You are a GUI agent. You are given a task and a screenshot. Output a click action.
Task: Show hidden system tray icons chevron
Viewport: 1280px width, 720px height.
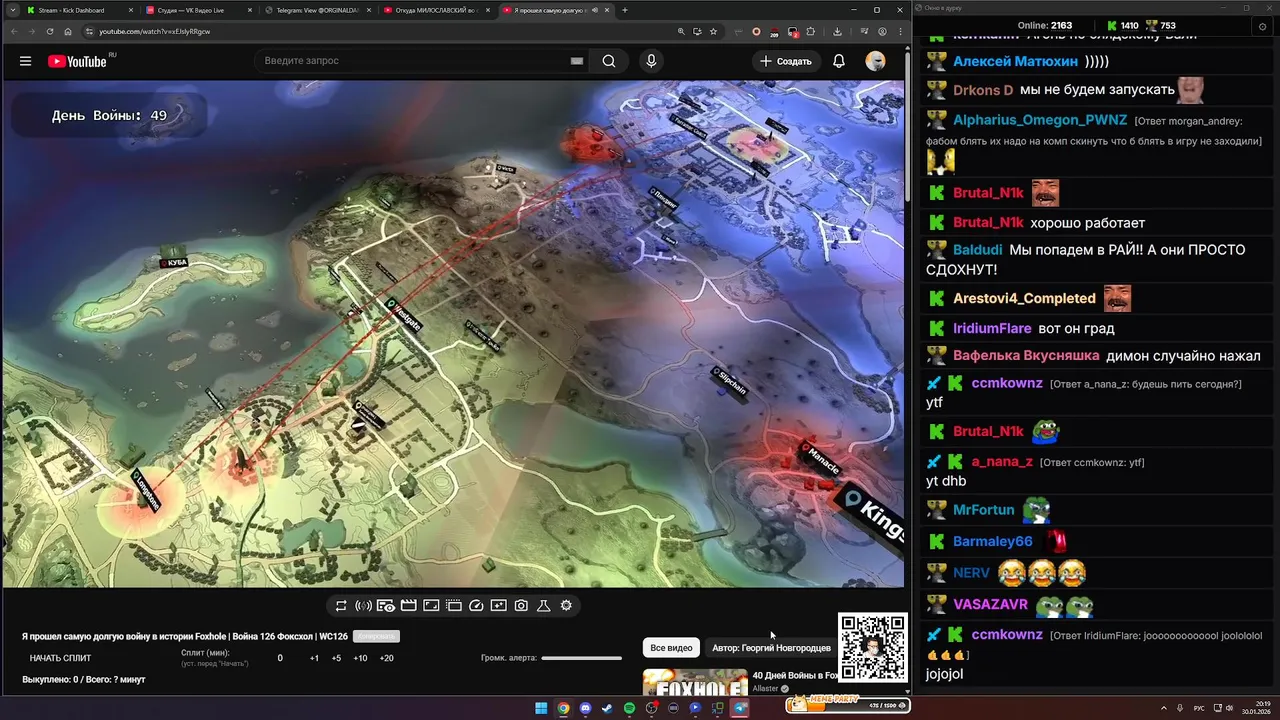1164,708
